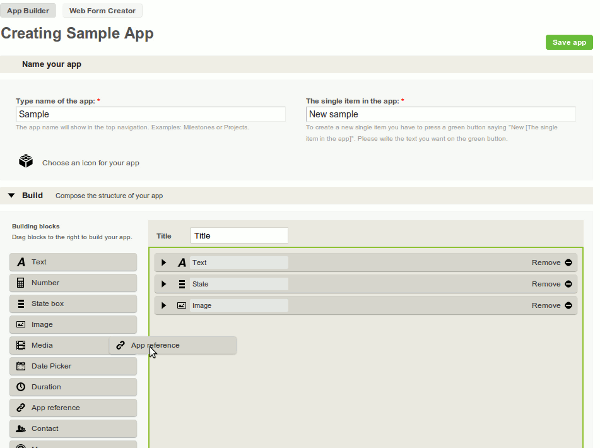
Task: Expand the Text field row arrow
Action: point(164,263)
